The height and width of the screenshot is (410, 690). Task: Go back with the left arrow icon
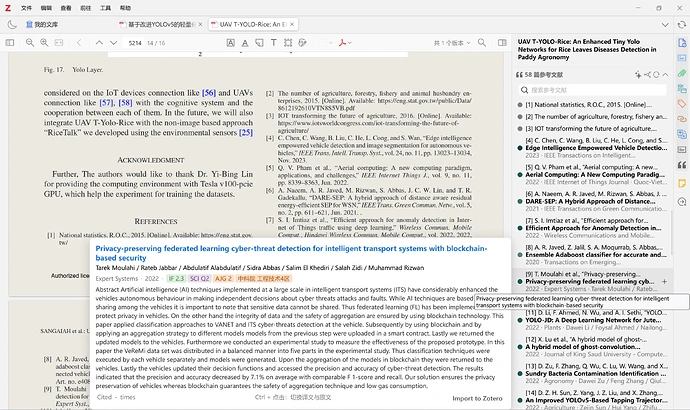click(79, 43)
